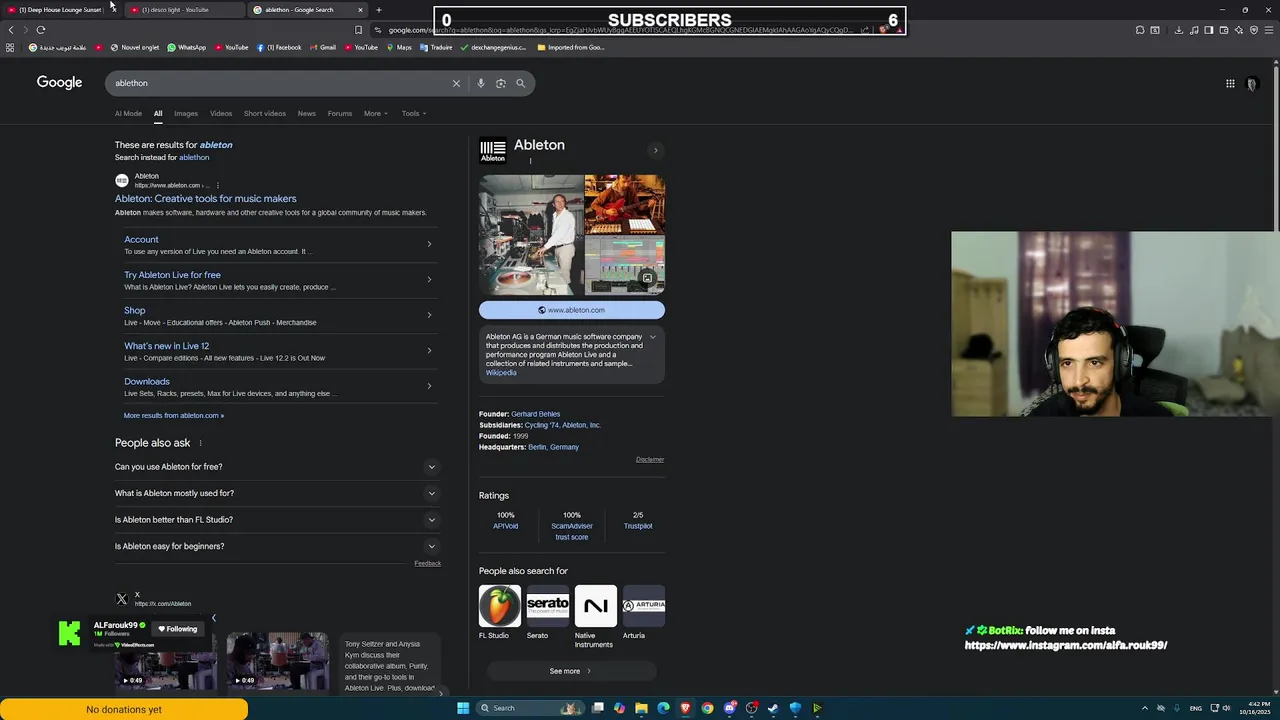1280x720 pixels.
Task: Click the Google logo
Action: coord(59,83)
